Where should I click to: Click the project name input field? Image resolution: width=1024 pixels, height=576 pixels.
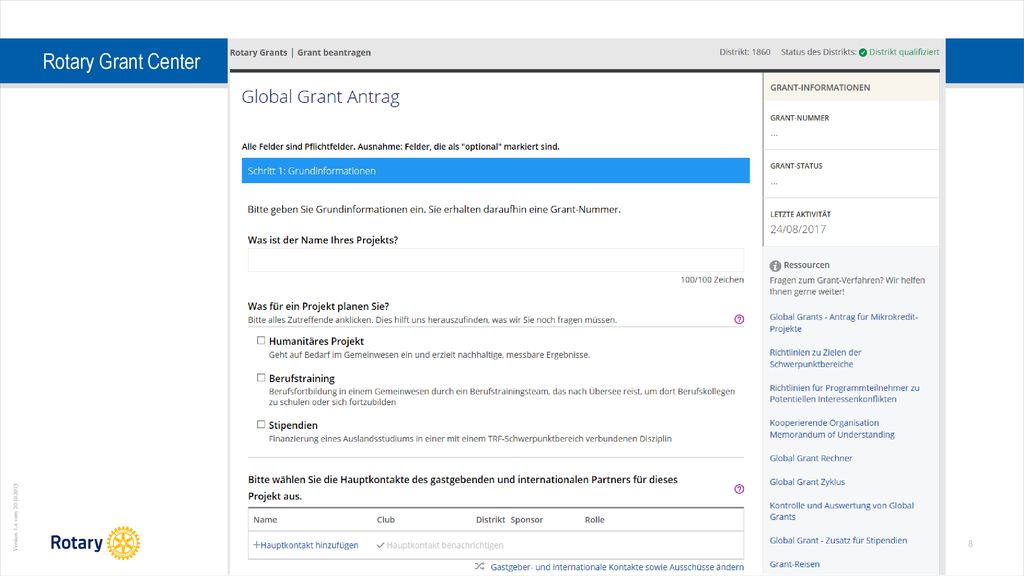(496, 260)
